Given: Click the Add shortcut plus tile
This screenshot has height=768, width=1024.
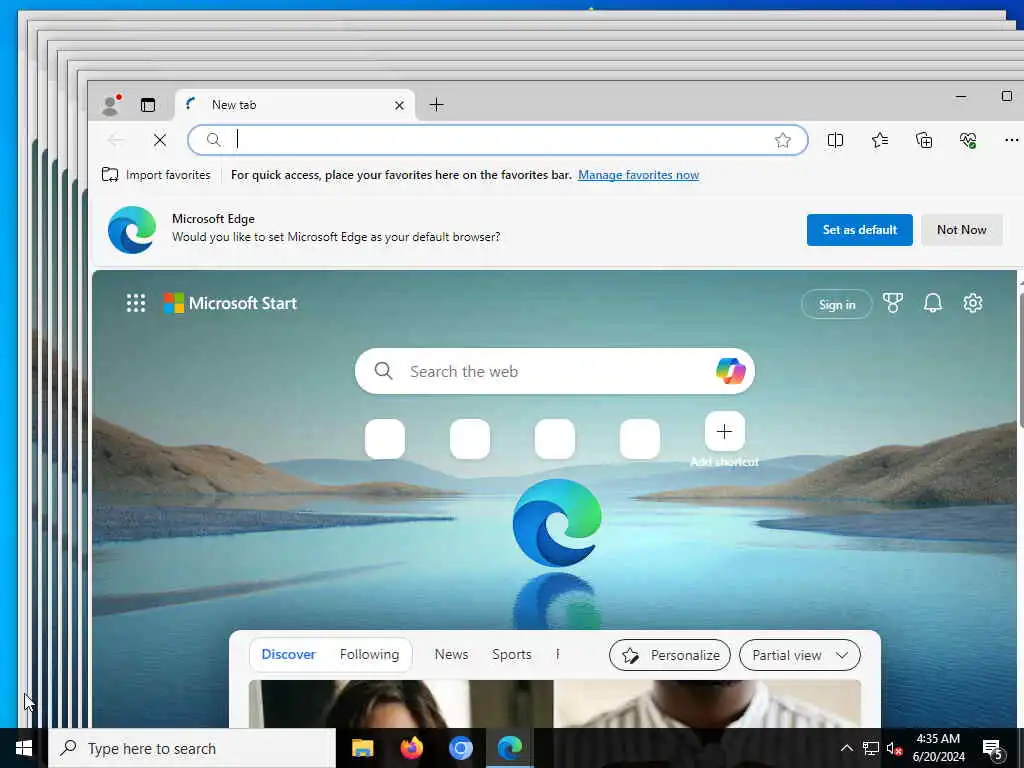Looking at the screenshot, I should click(724, 432).
